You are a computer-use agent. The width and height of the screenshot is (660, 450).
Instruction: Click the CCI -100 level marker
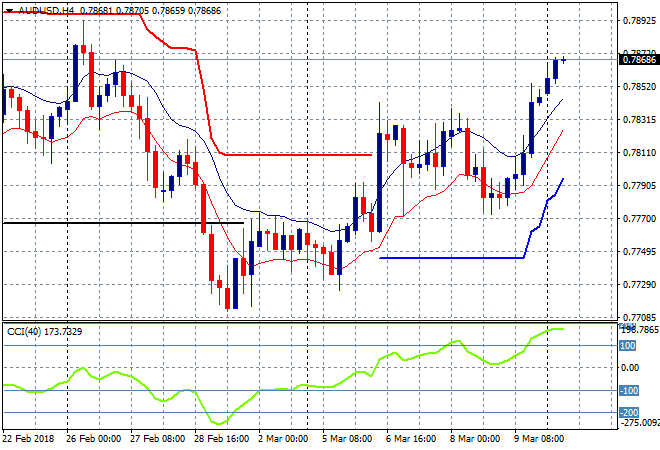point(629,391)
